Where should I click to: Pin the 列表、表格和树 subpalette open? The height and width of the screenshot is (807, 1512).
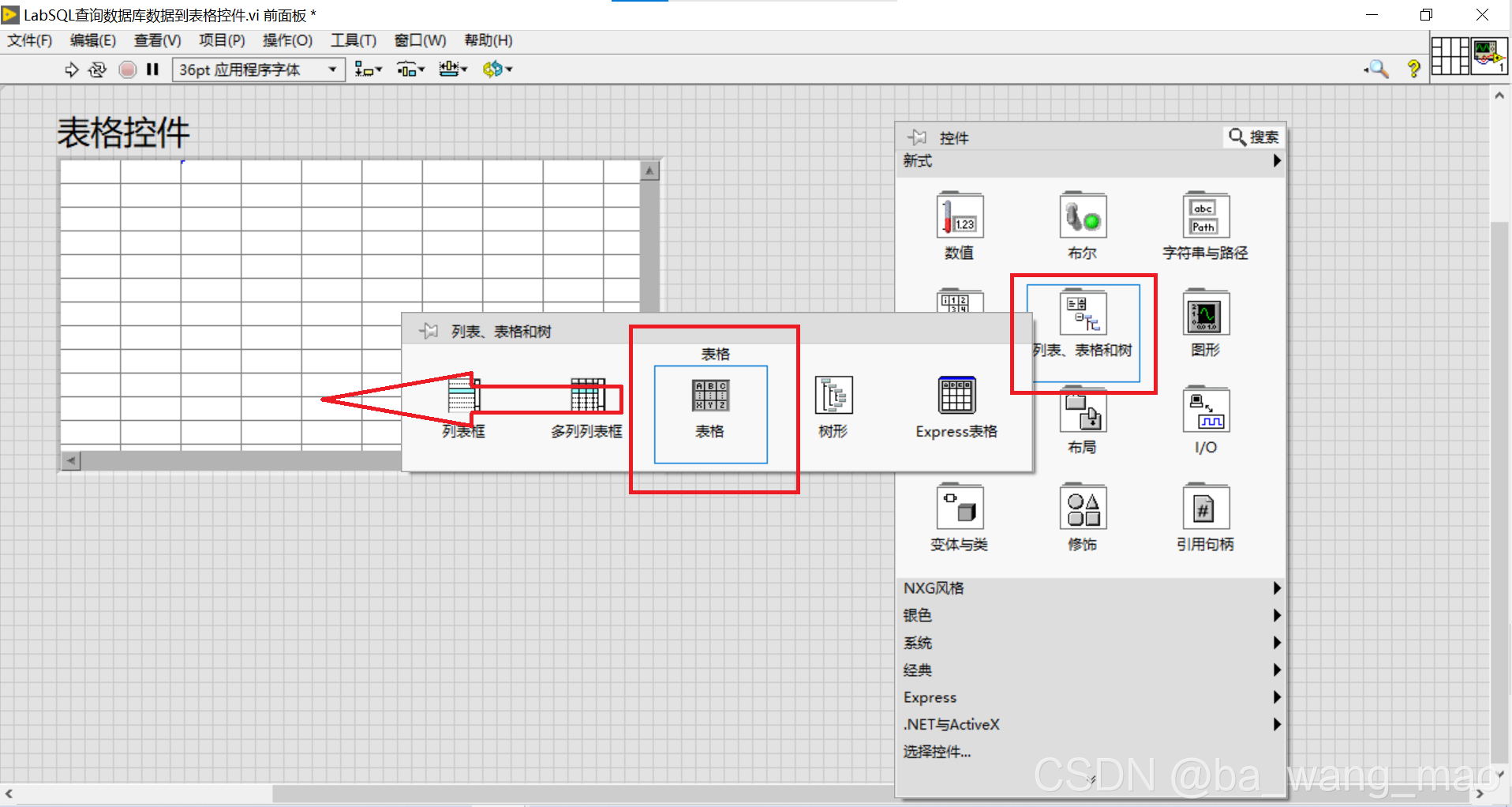(427, 330)
